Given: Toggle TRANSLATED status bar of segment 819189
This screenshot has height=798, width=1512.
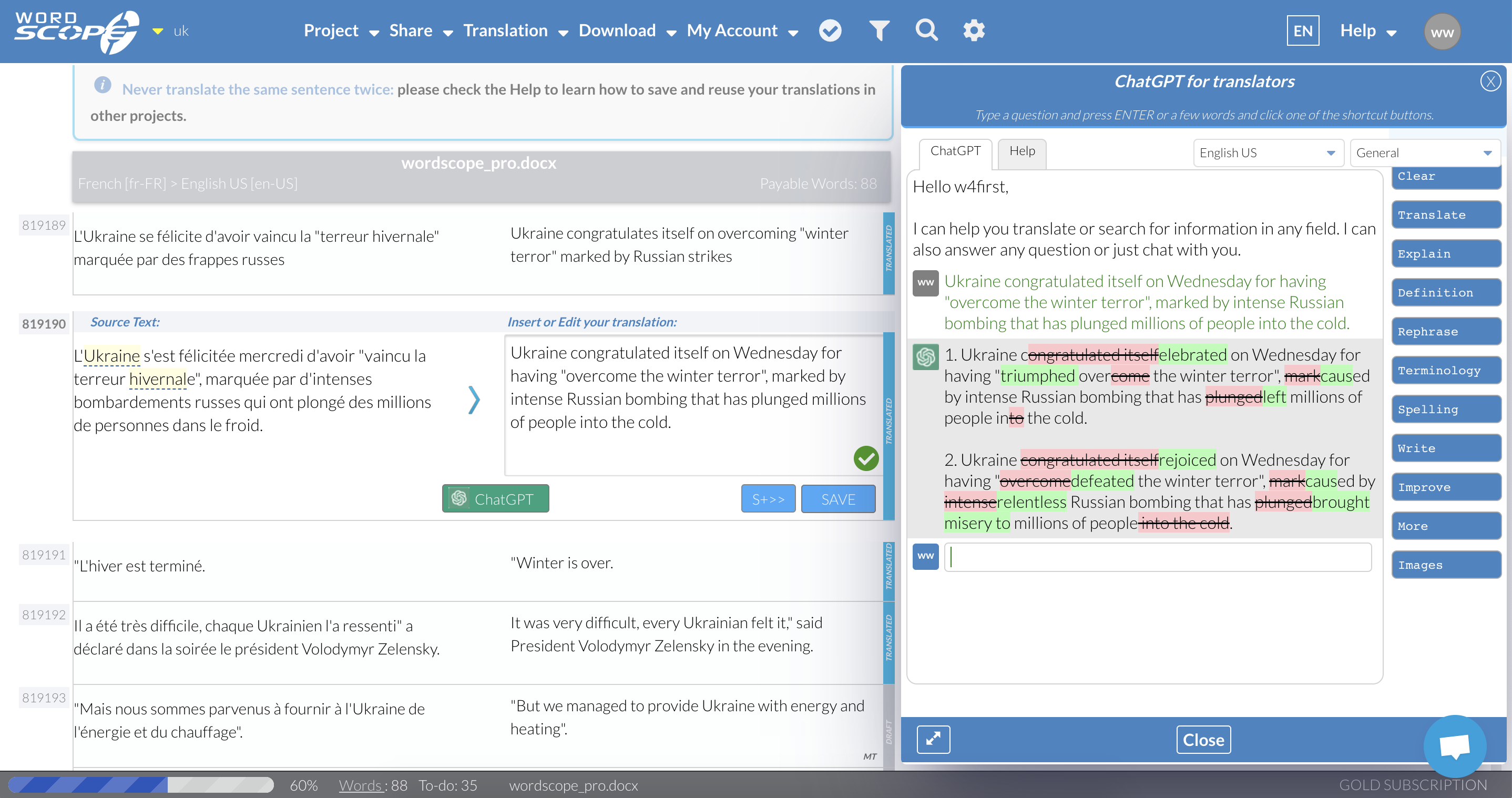Looking at the screenshot, I should tap(888, 253).
